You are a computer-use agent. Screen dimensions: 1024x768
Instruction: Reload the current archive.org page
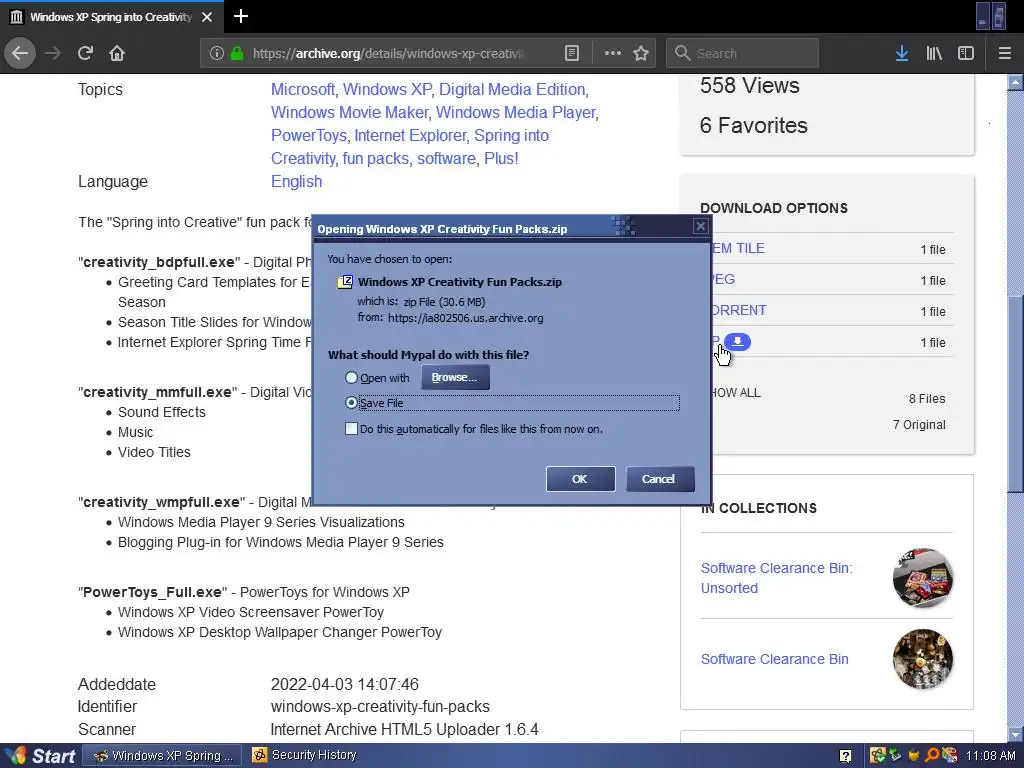85,53
